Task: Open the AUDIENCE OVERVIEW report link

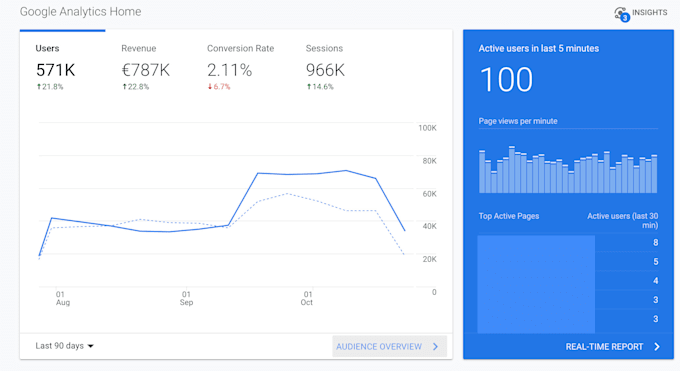Action: (x=389, y=346)
